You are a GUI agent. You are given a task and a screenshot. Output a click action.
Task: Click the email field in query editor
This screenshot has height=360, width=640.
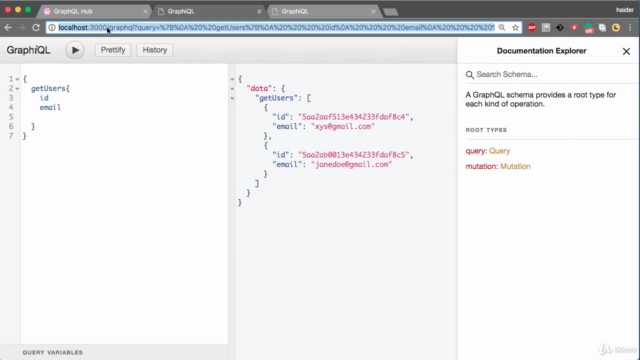click(x=50, y=107)
